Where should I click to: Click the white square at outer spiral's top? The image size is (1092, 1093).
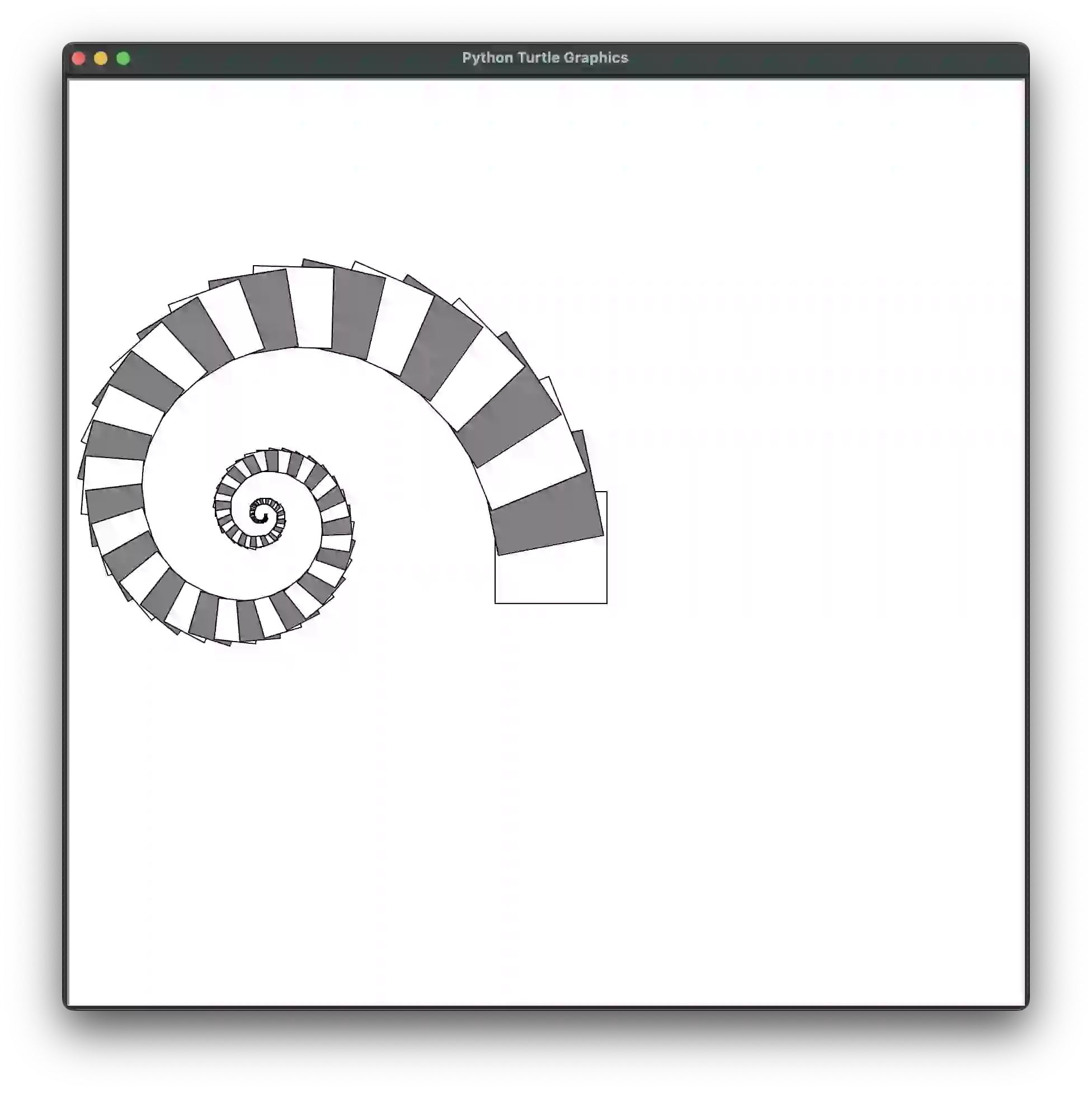pos(310,308)
